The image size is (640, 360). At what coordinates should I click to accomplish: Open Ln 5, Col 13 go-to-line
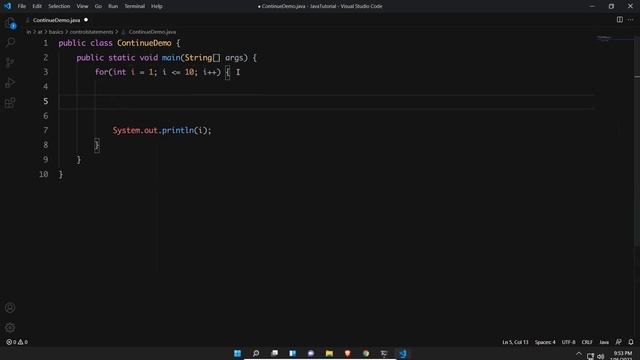(515, 342)
